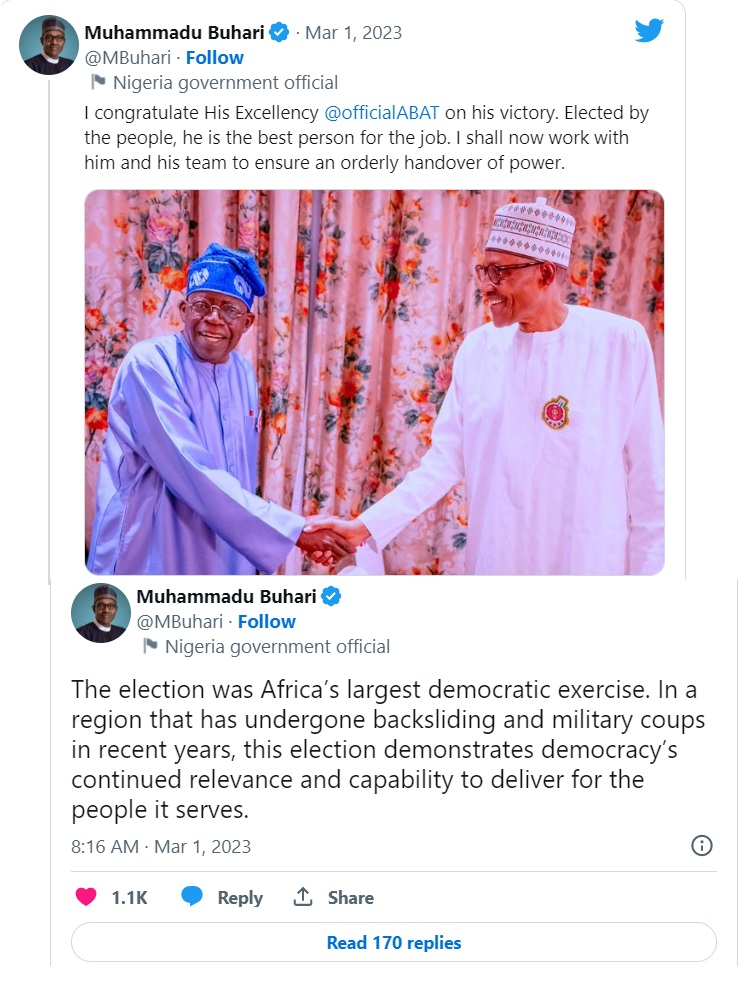Click the Mar 1, 2023 date in top header
The width and height of the screenshot is (745, 1001).
click(x=353, y=33)
